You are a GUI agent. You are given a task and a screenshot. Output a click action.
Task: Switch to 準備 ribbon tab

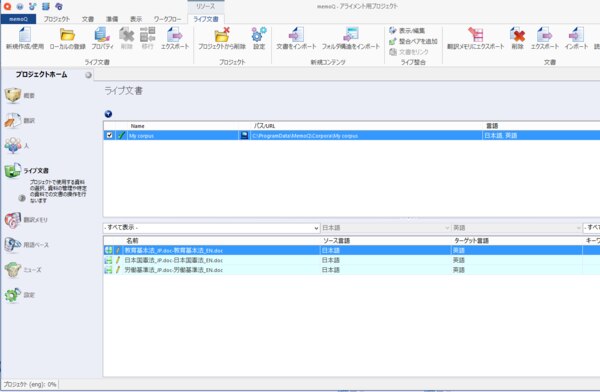[x=112, y=19]
